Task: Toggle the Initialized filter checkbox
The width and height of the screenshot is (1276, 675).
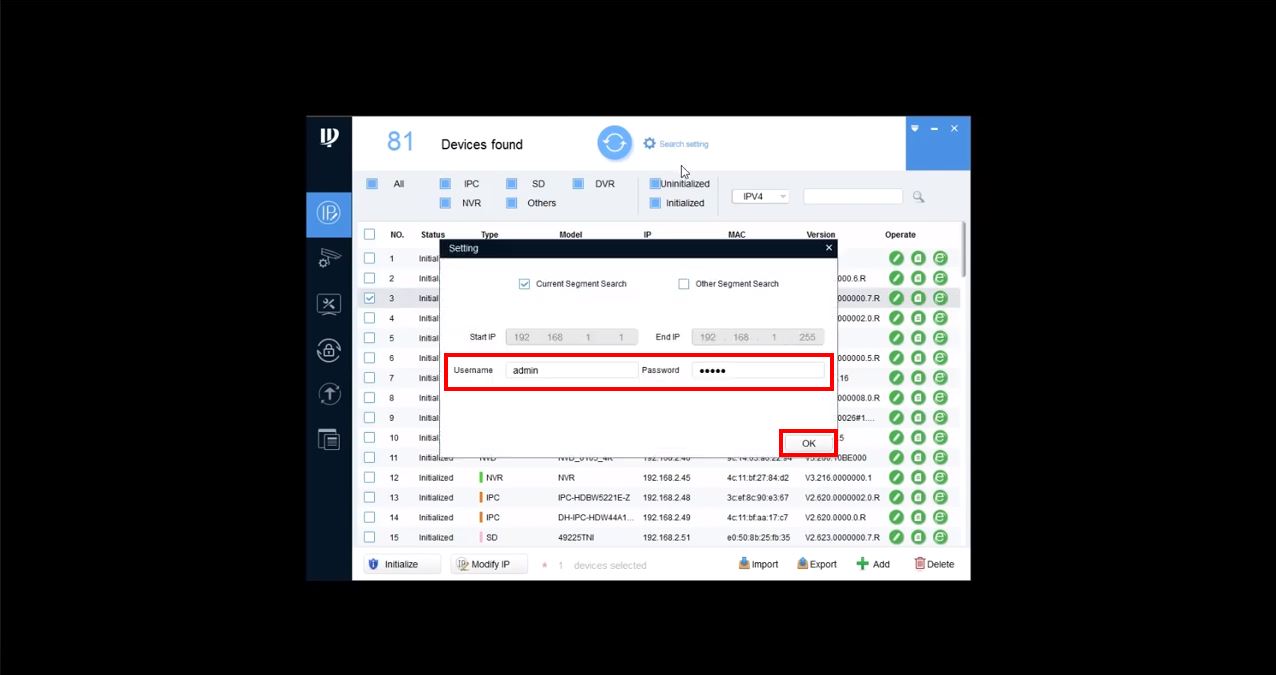Action: (x=655, y=203)
